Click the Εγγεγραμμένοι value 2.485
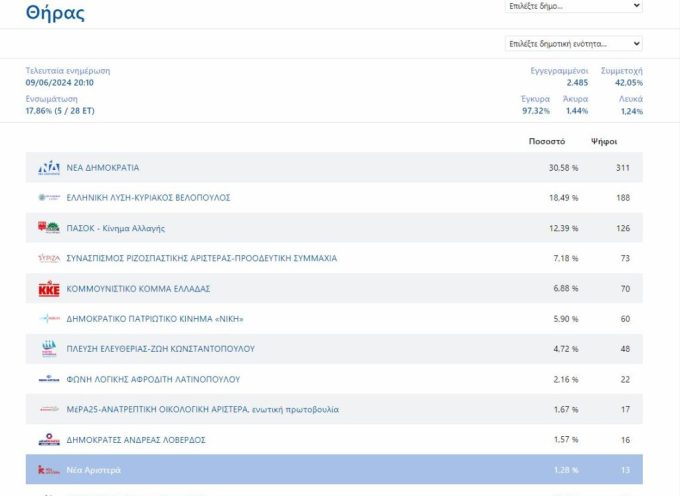The height and width of the screenshot is (496, 680). 577,82
